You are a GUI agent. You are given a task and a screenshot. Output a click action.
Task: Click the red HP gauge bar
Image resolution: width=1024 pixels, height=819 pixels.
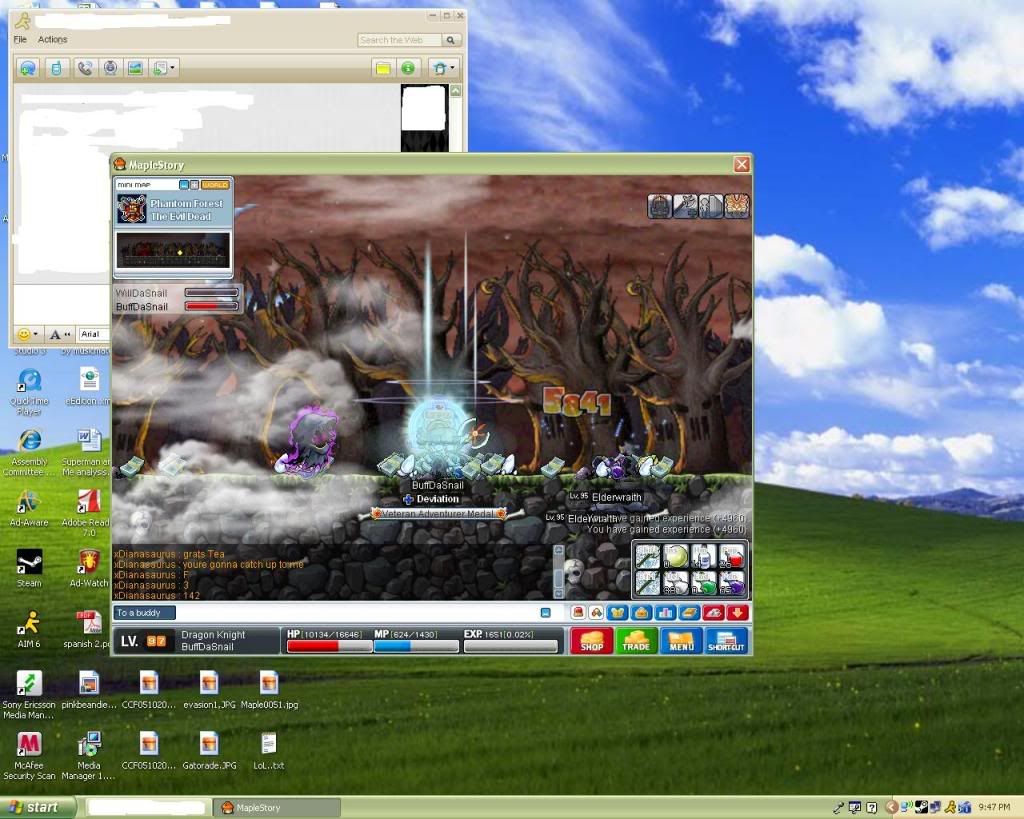coord(329,646)
